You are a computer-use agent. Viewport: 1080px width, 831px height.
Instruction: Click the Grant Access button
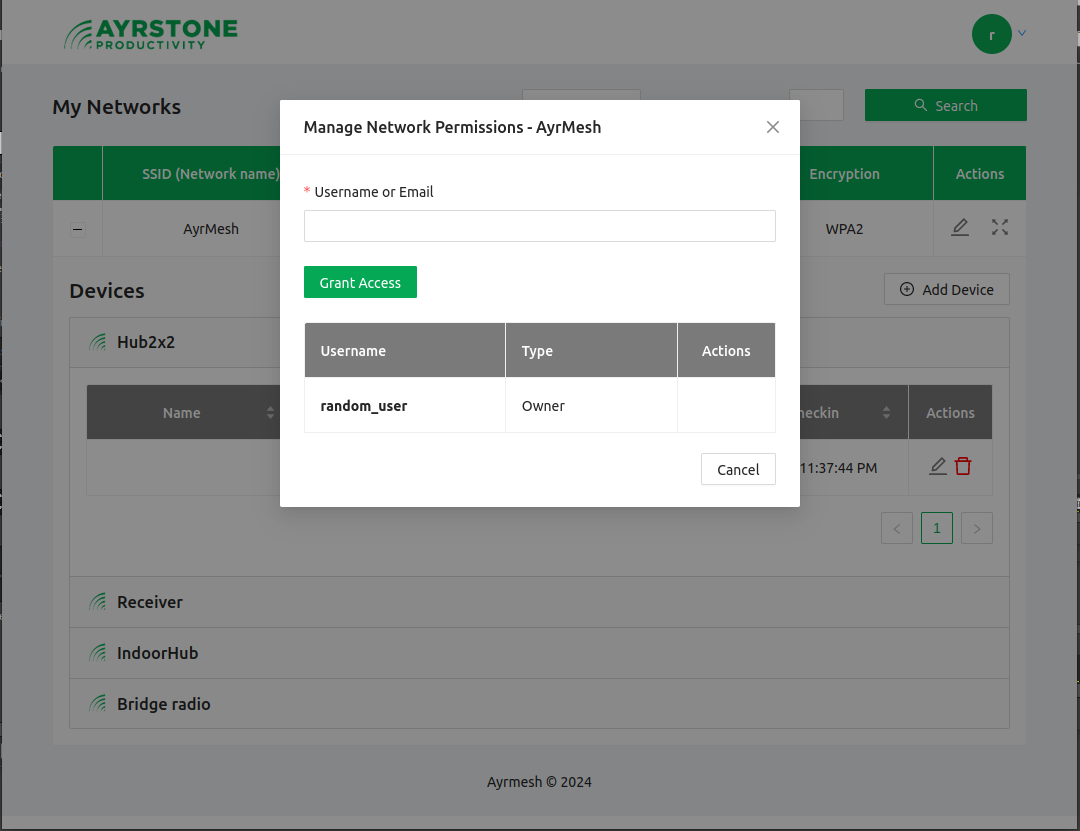(x=360, y=282)
